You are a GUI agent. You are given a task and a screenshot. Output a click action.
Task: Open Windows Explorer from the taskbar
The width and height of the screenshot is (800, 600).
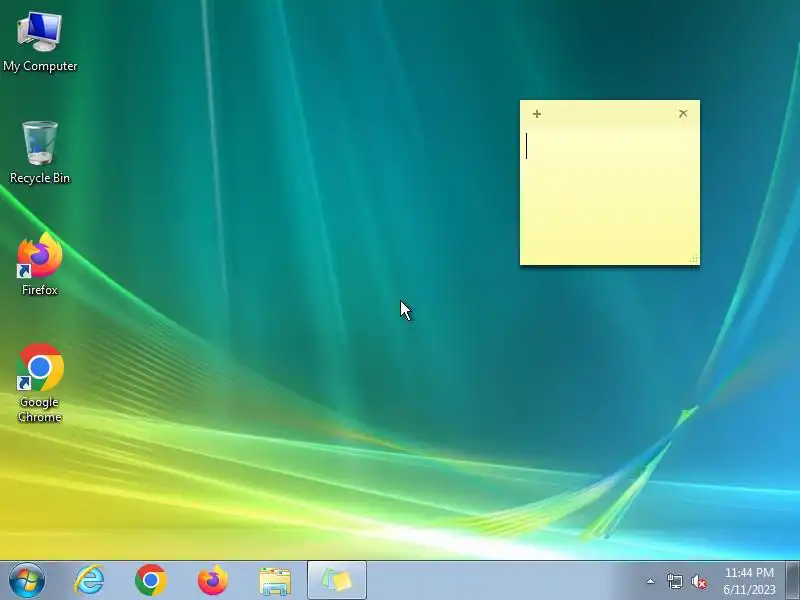coord(275,581)
